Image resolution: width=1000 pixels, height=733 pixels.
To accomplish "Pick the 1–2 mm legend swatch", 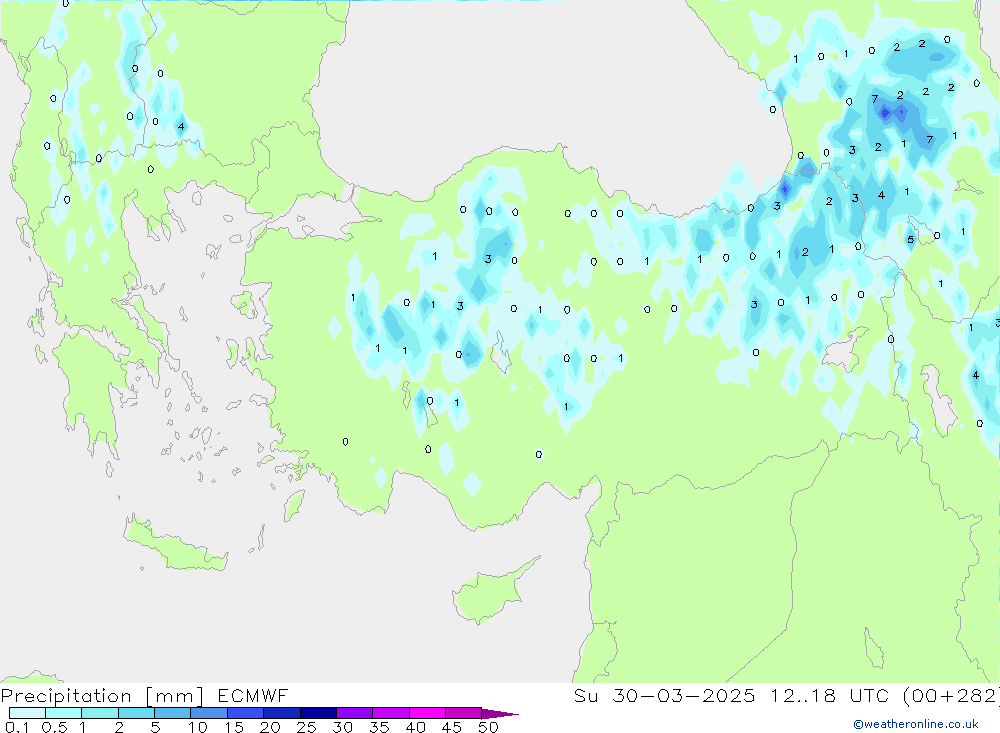I will pyautogui.click(x=100, y=713).
